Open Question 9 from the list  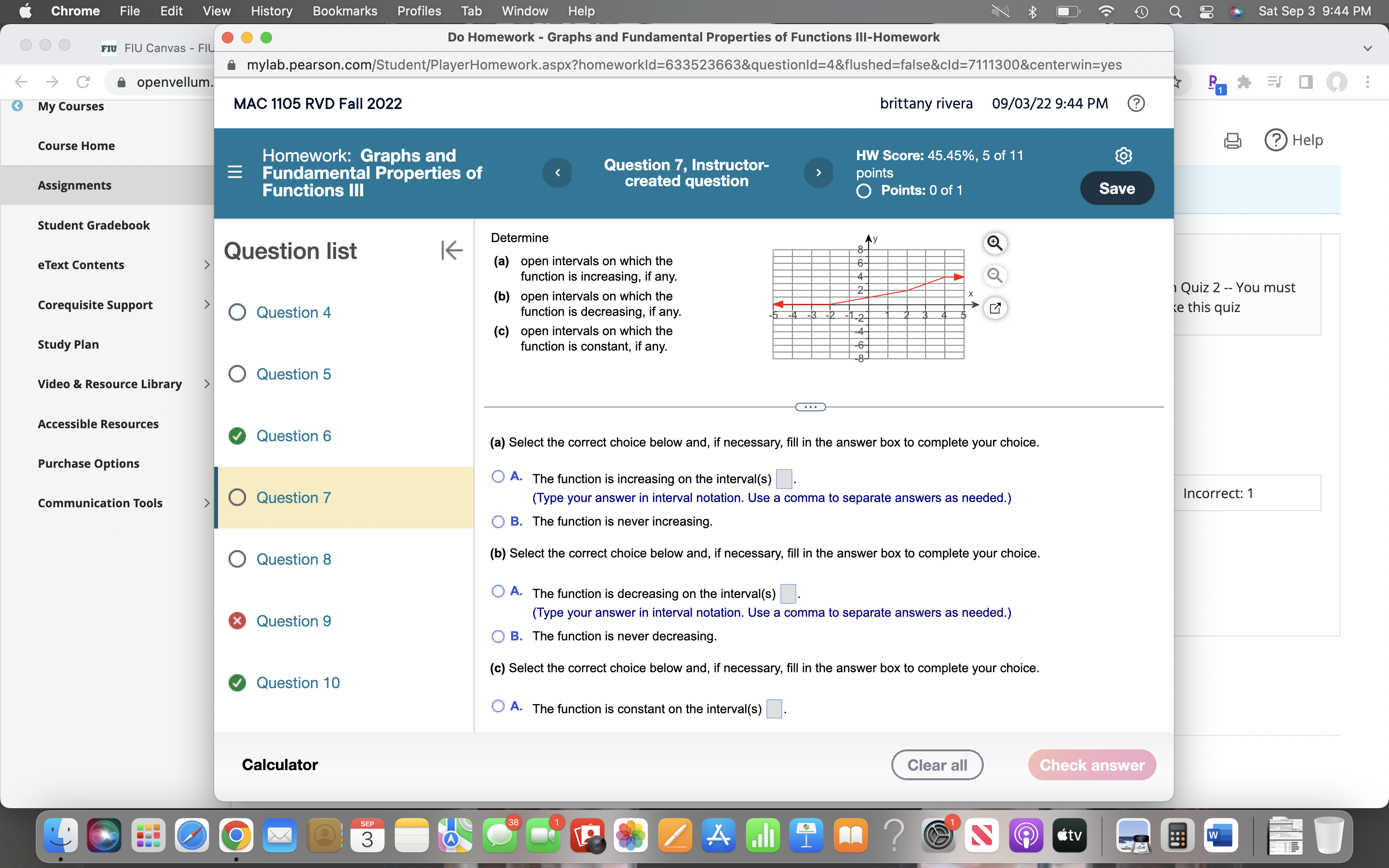coord(293,621)
